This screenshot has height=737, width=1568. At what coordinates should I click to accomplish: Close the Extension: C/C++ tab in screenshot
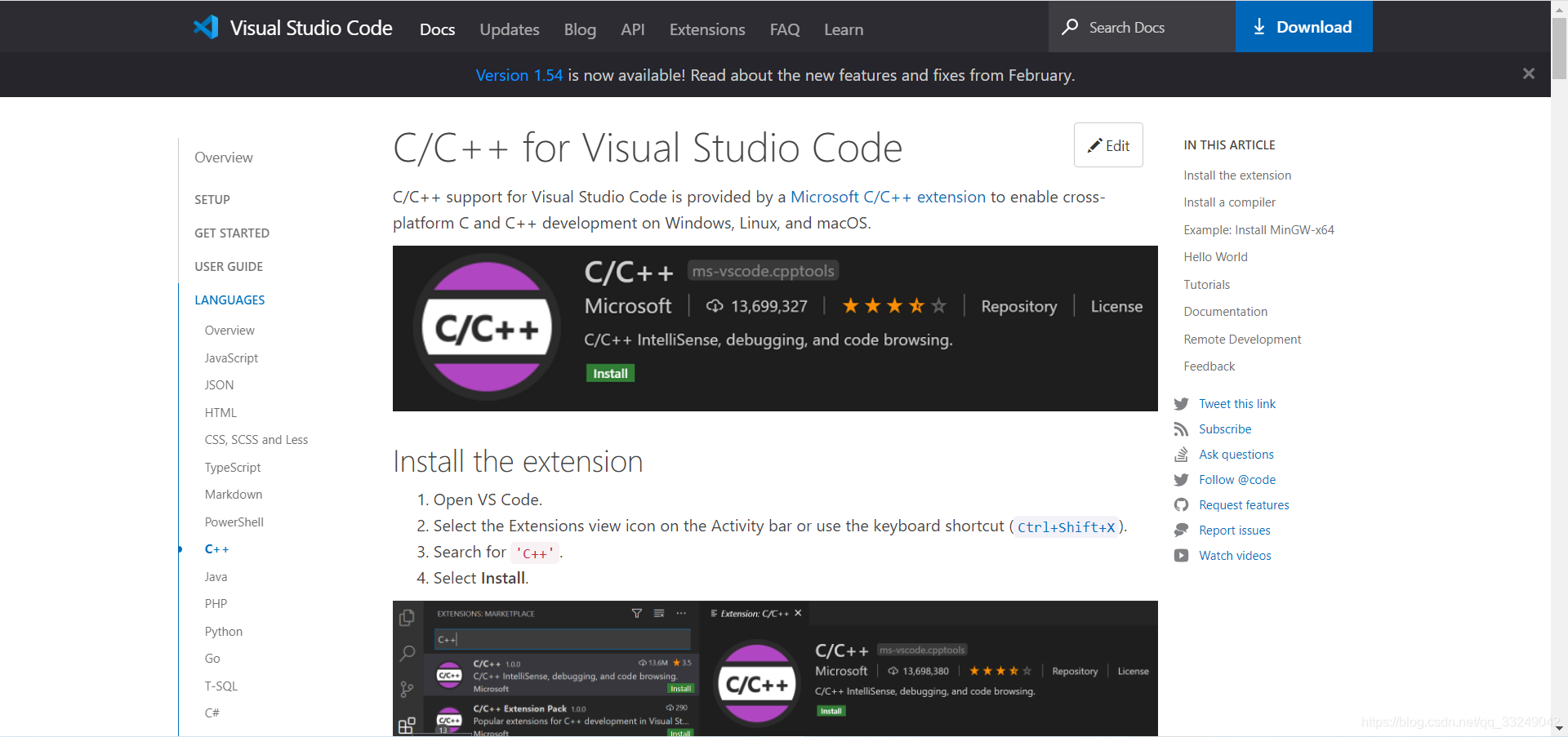click(798, 613)
